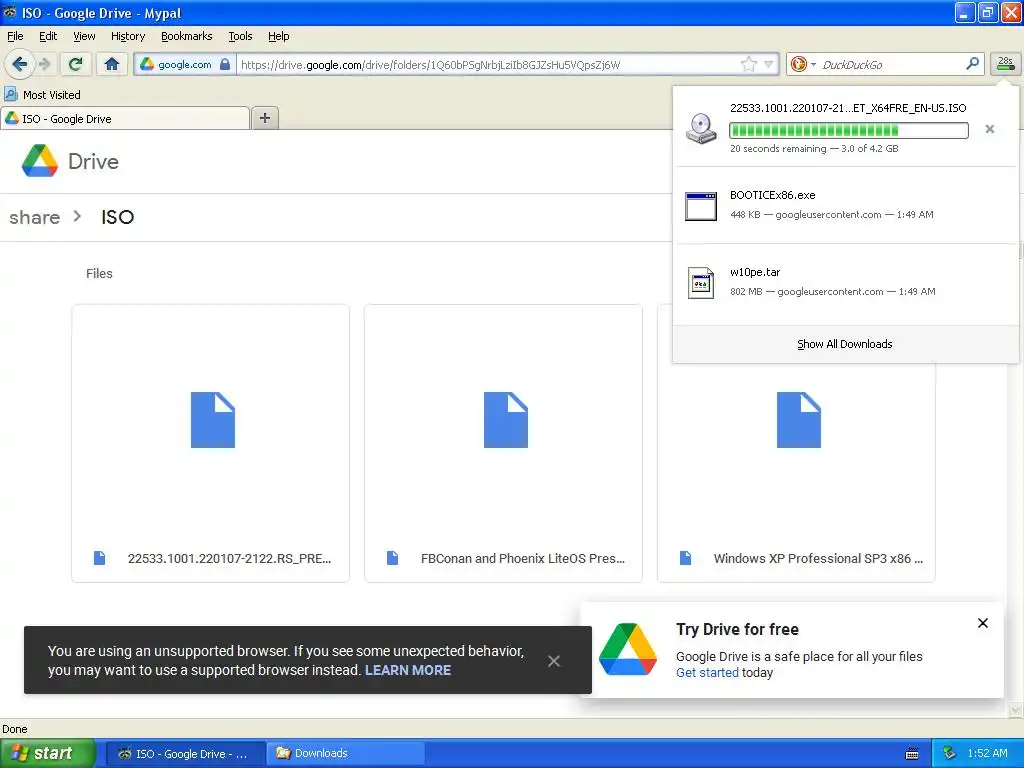Viewport: 1024px width, 768px height.
Task: Reload the current page
Action: [76, 64]
